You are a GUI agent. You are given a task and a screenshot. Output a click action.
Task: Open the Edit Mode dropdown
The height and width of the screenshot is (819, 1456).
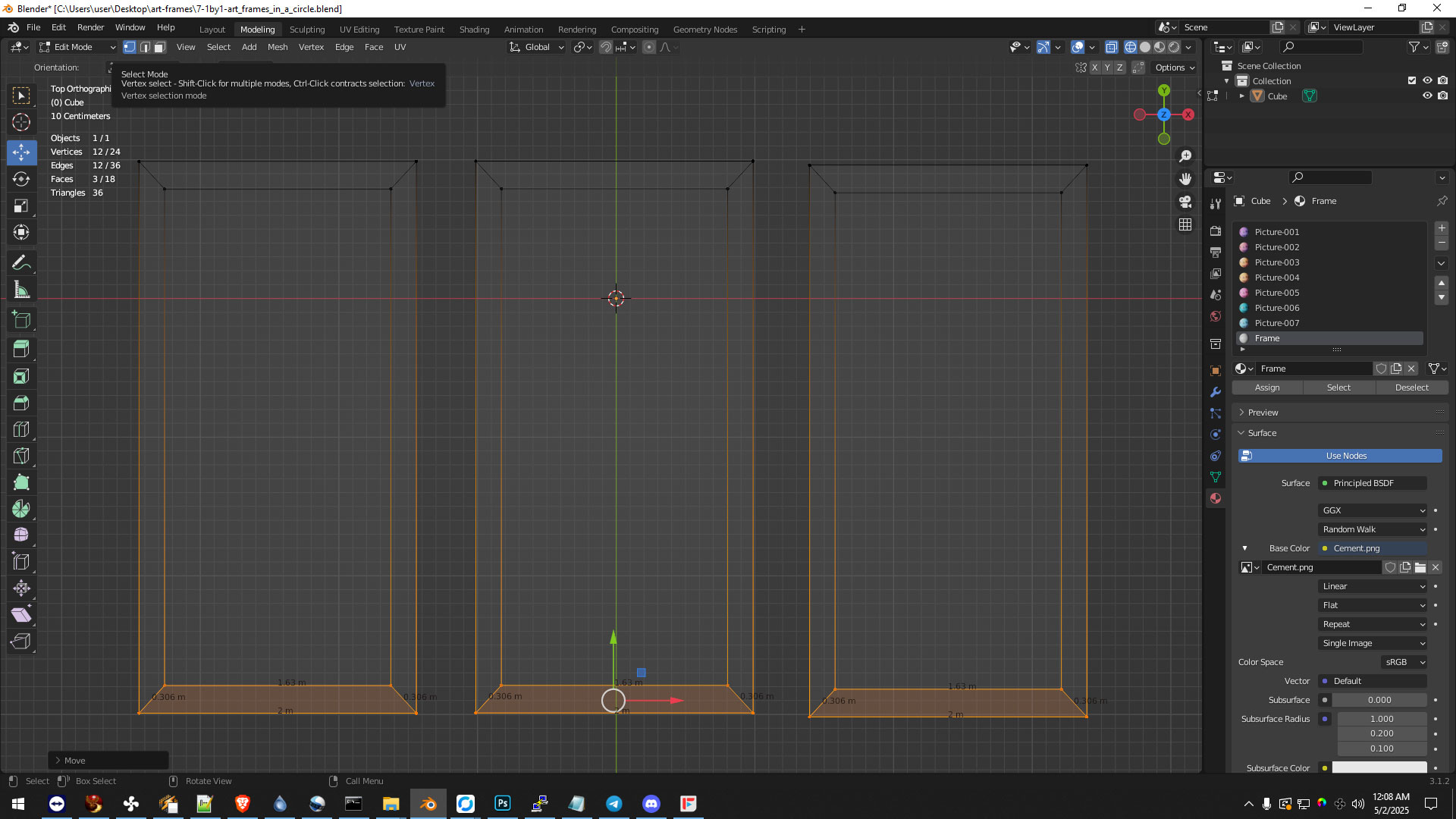pos(77,47)
